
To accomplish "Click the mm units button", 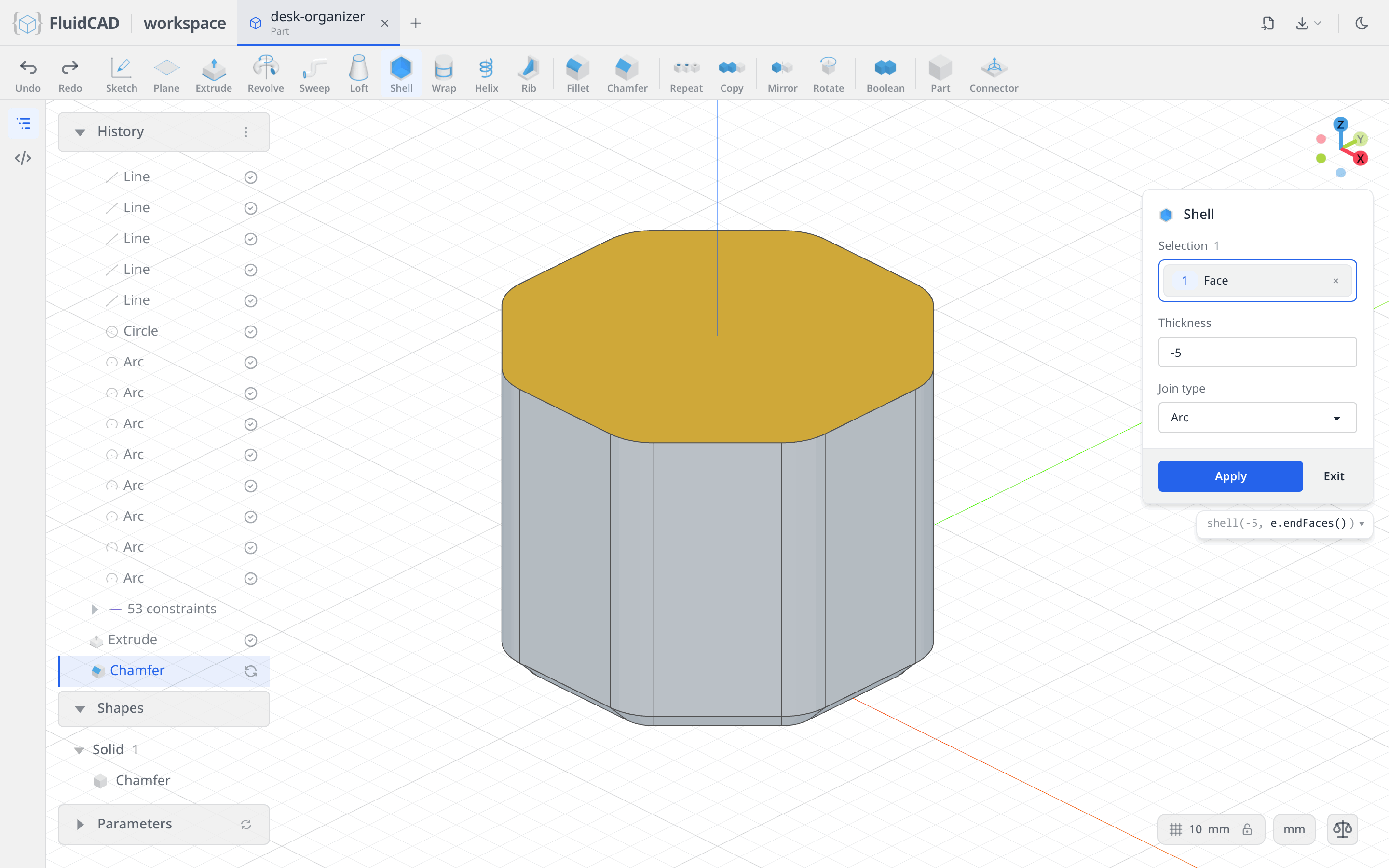I will click(1294, 829).
